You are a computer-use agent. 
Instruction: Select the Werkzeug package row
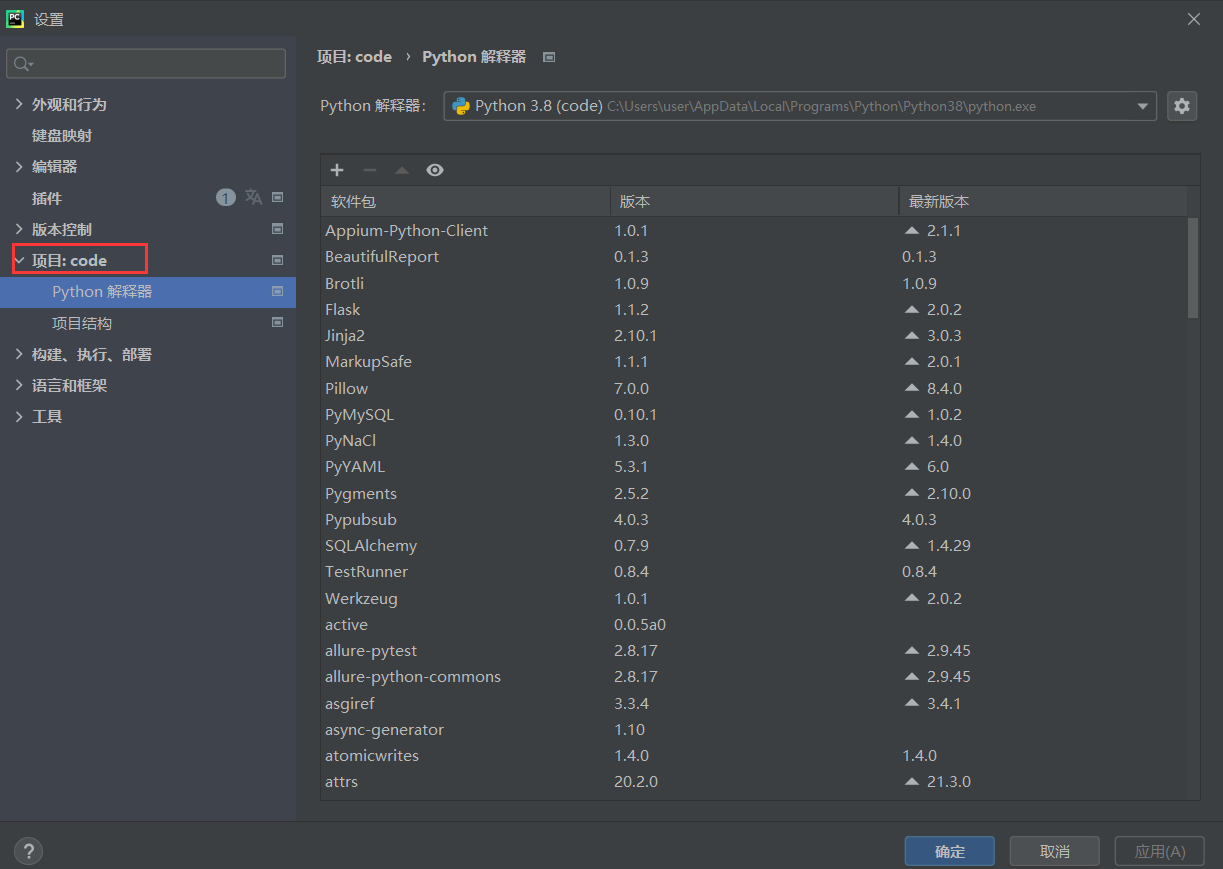click(x=754, y=598)
